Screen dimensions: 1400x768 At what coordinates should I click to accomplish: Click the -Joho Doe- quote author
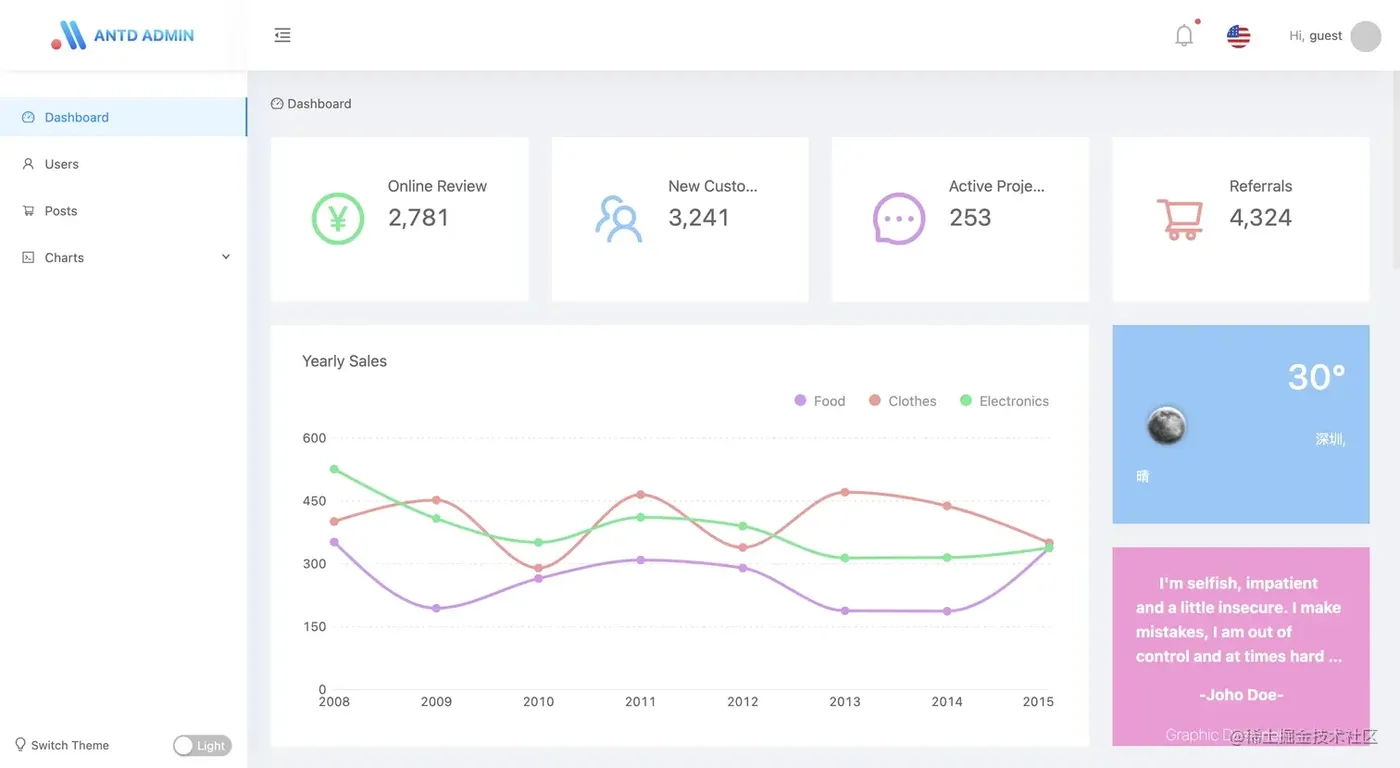1241,695
